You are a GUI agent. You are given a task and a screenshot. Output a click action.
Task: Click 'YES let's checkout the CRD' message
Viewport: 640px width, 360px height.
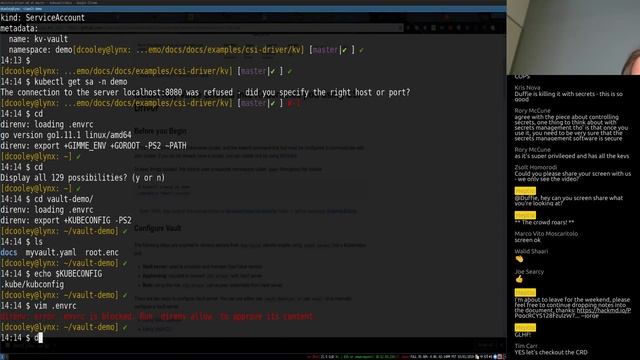pyautogui.click(x=551, y=352)
